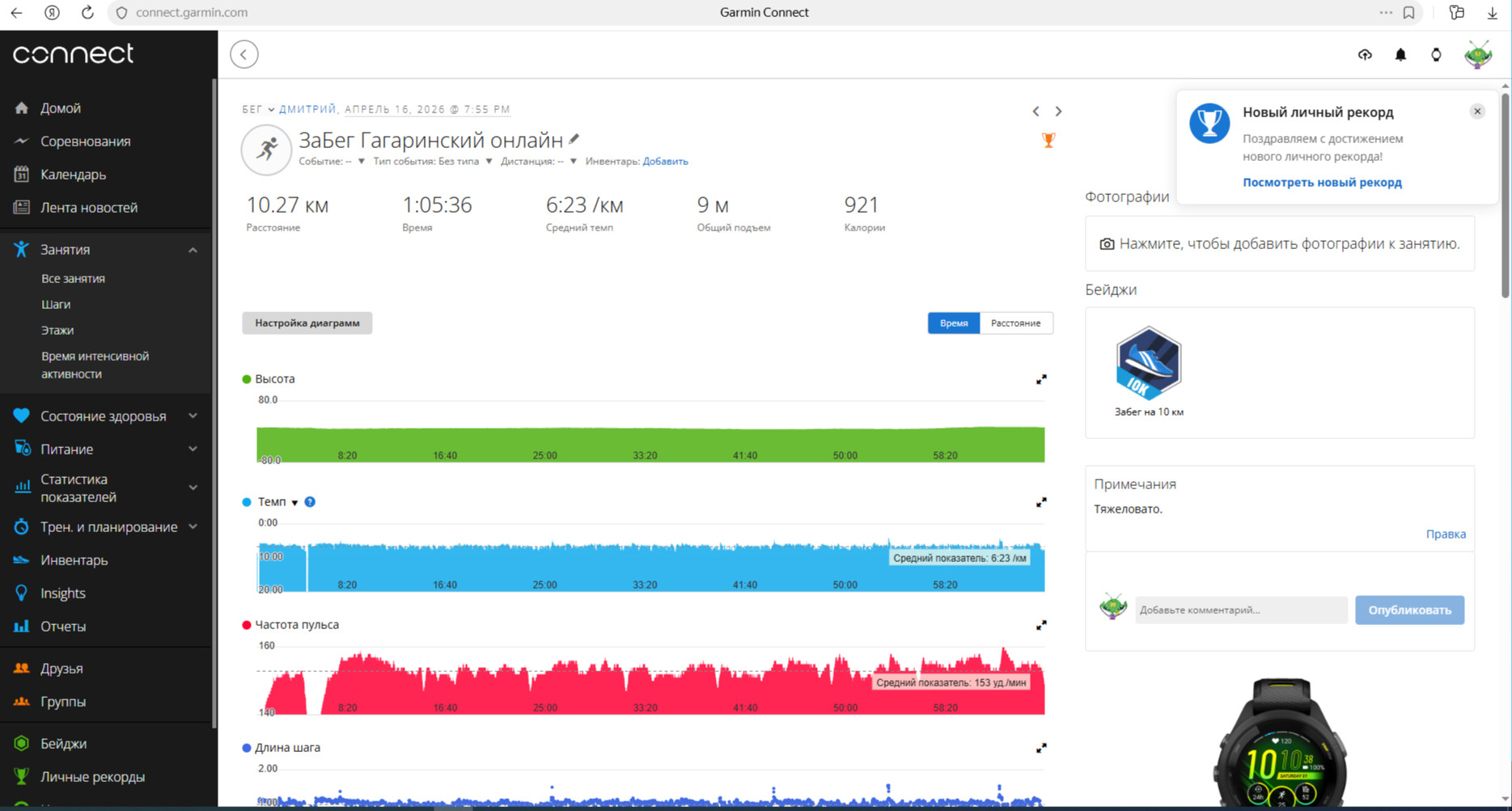The height and width of the screenshot is (811, 1512).
Task: Go to previous activity arrow
Action: [x=1036, y=112]
